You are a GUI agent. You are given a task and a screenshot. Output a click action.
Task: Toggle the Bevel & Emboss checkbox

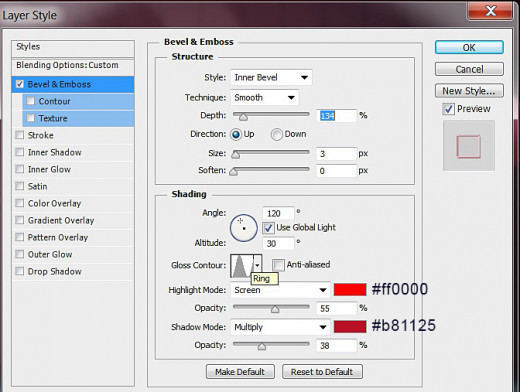point(20,84)
